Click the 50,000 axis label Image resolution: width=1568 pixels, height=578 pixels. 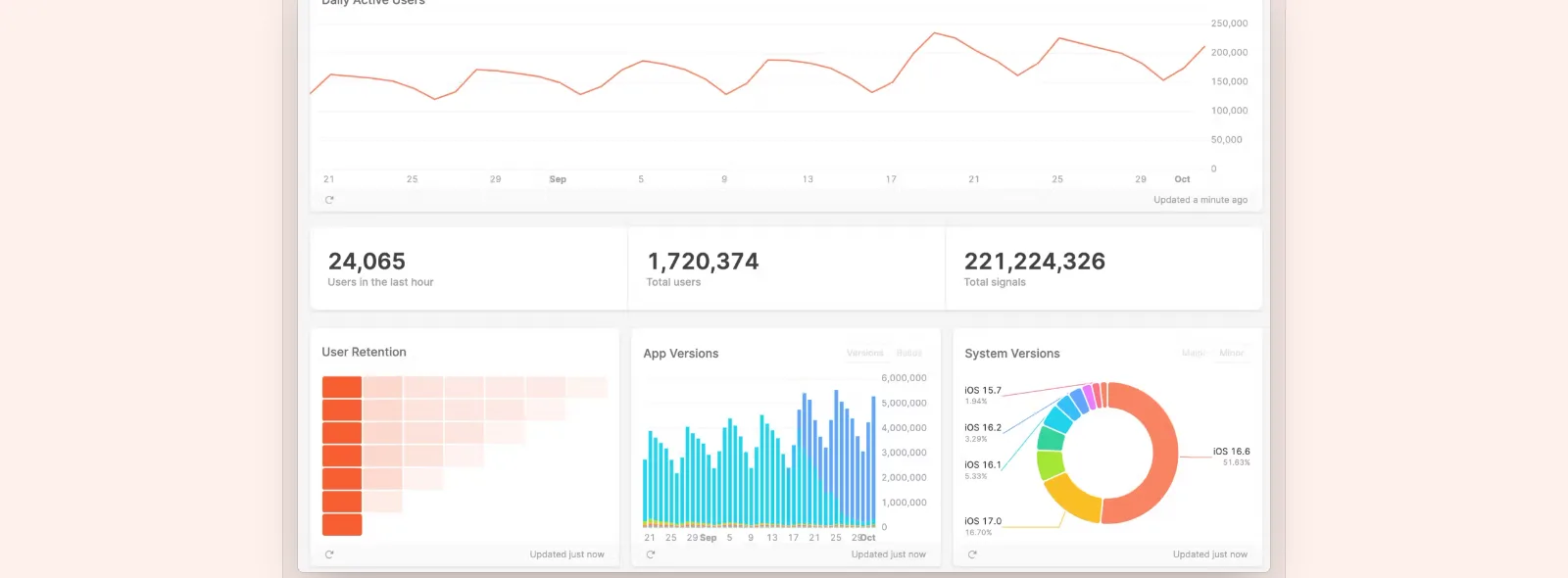coord(1226,140)
